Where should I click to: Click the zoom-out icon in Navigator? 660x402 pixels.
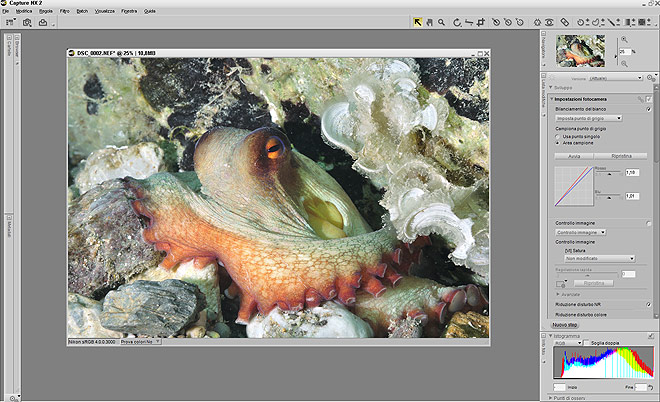pos(624,64)
